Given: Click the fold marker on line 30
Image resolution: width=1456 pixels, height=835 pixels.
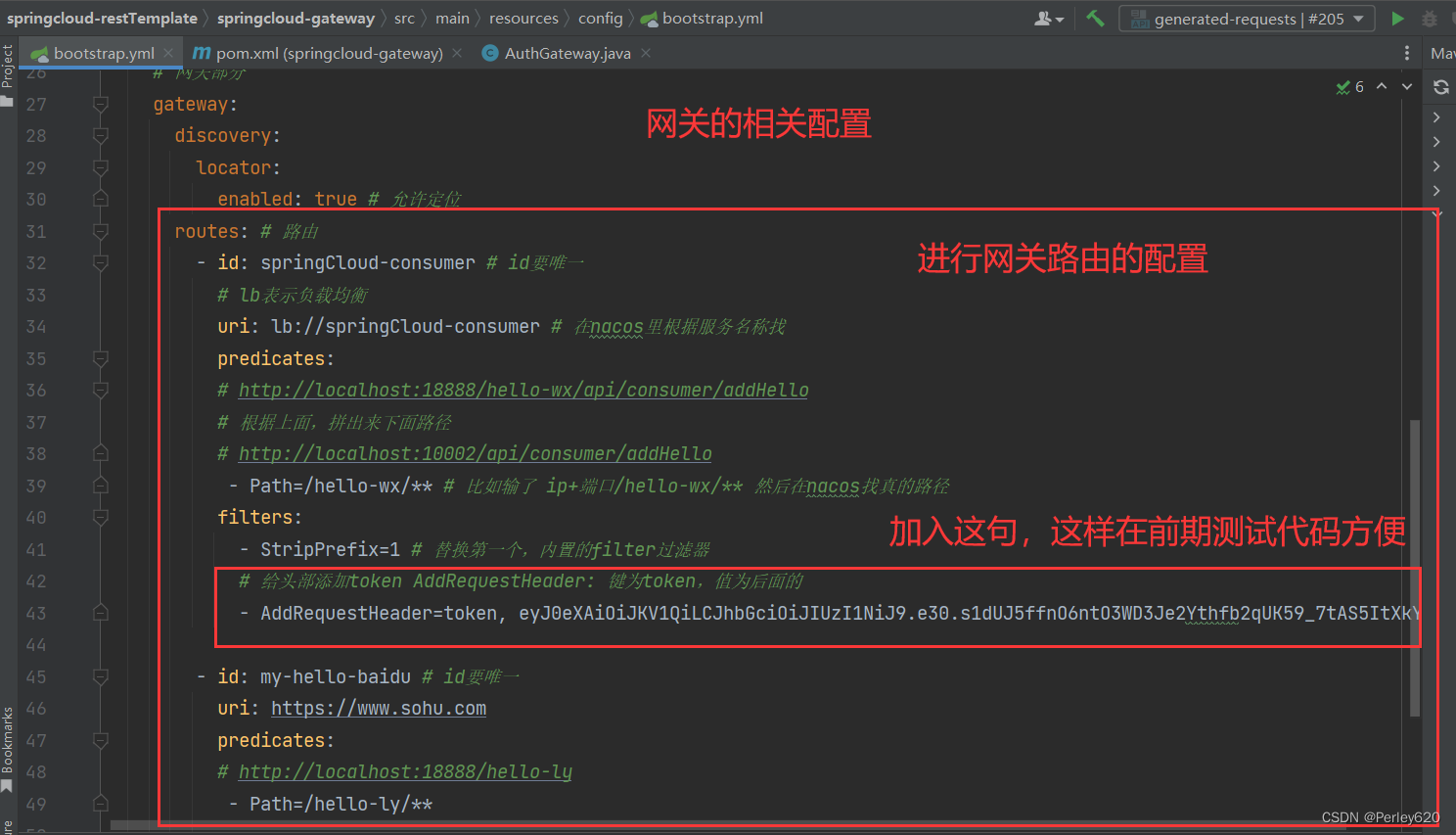Looking at the screenshot, I should [100, 199].
